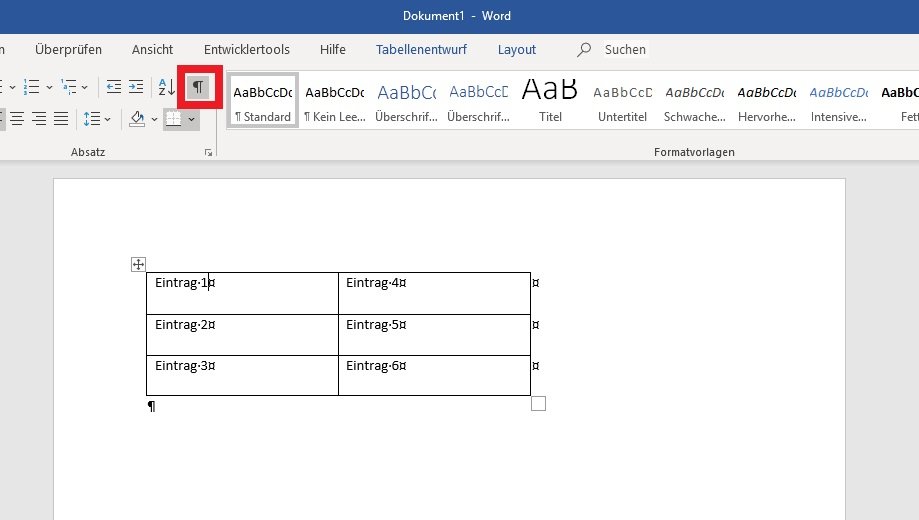Apply the Intensive Hervorhebung style
This screenshot has height=520, width=919.
(839, 100)
